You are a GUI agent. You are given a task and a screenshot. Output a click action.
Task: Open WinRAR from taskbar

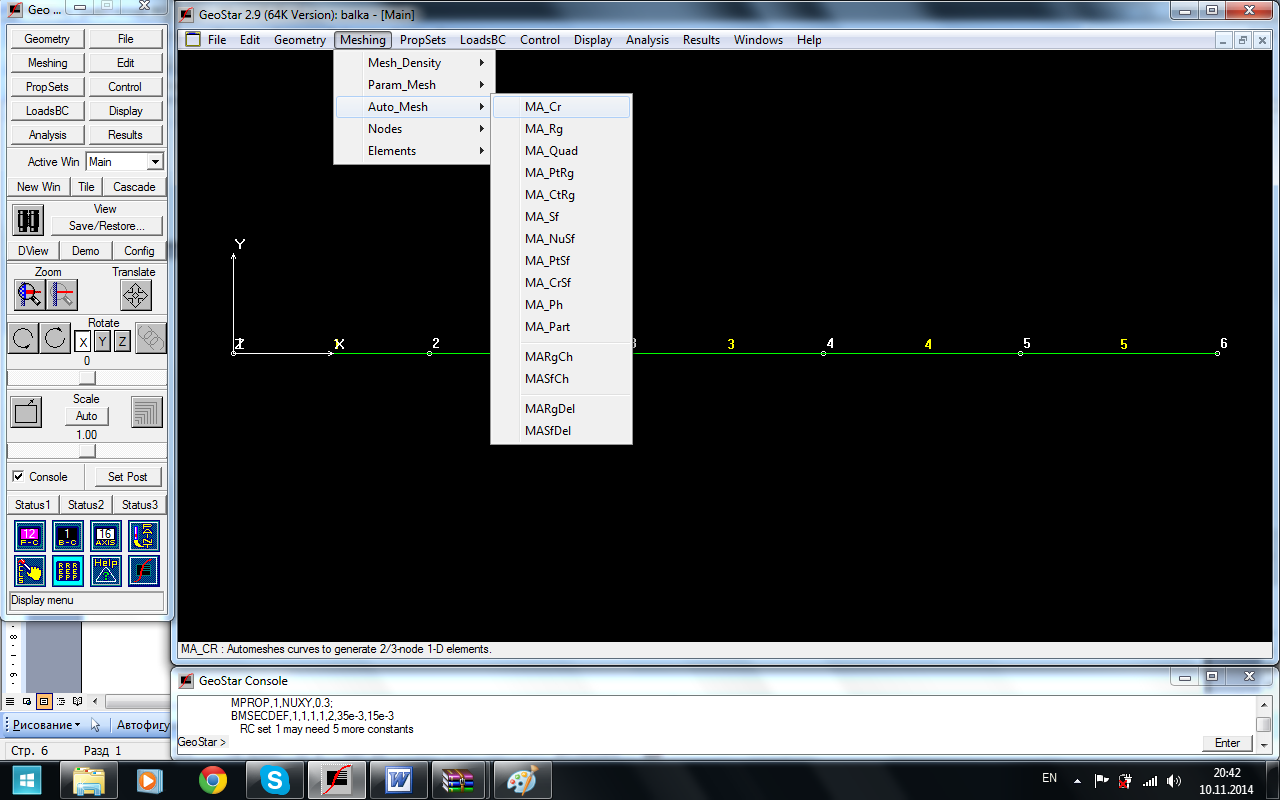pos(460,780)
